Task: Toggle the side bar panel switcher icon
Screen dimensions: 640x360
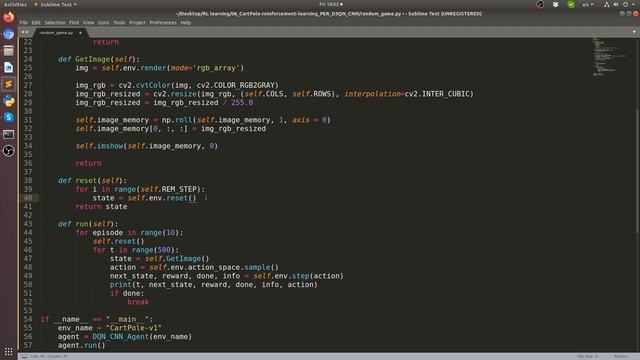Action: pos(24,356)
